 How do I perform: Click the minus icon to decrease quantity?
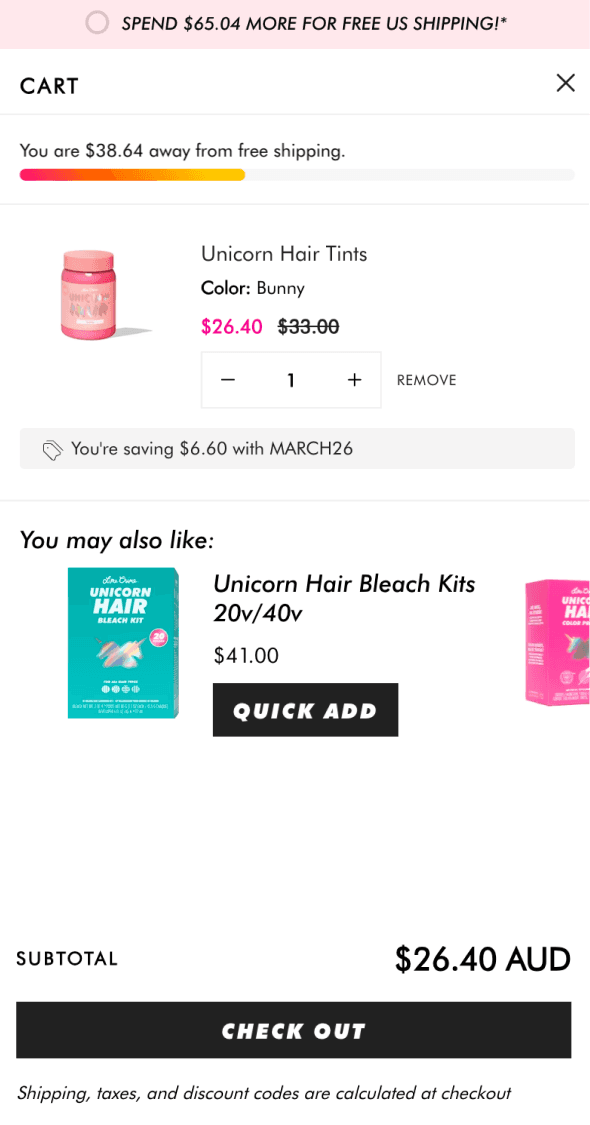click(x=228, y=380)
